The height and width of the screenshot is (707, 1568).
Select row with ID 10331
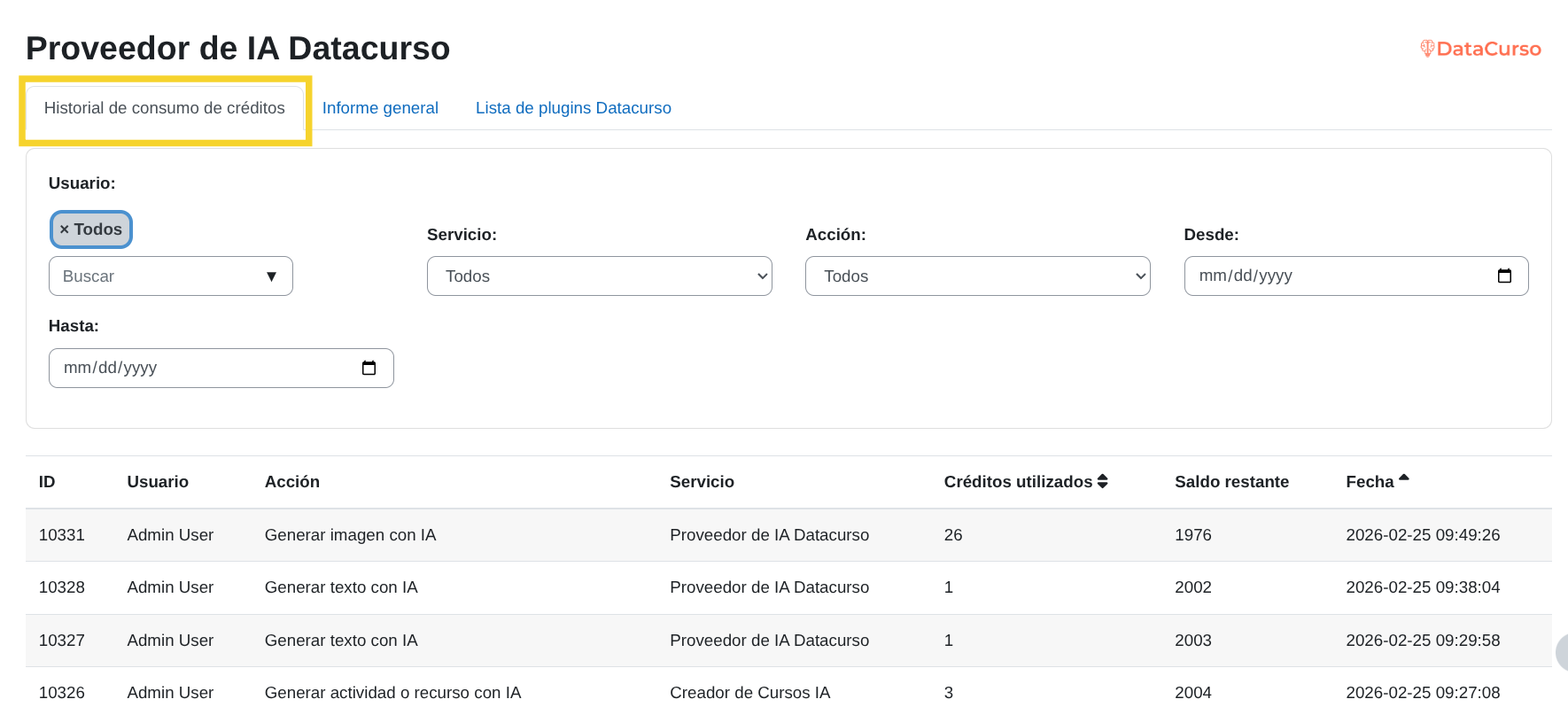click(x=62, y=535)
